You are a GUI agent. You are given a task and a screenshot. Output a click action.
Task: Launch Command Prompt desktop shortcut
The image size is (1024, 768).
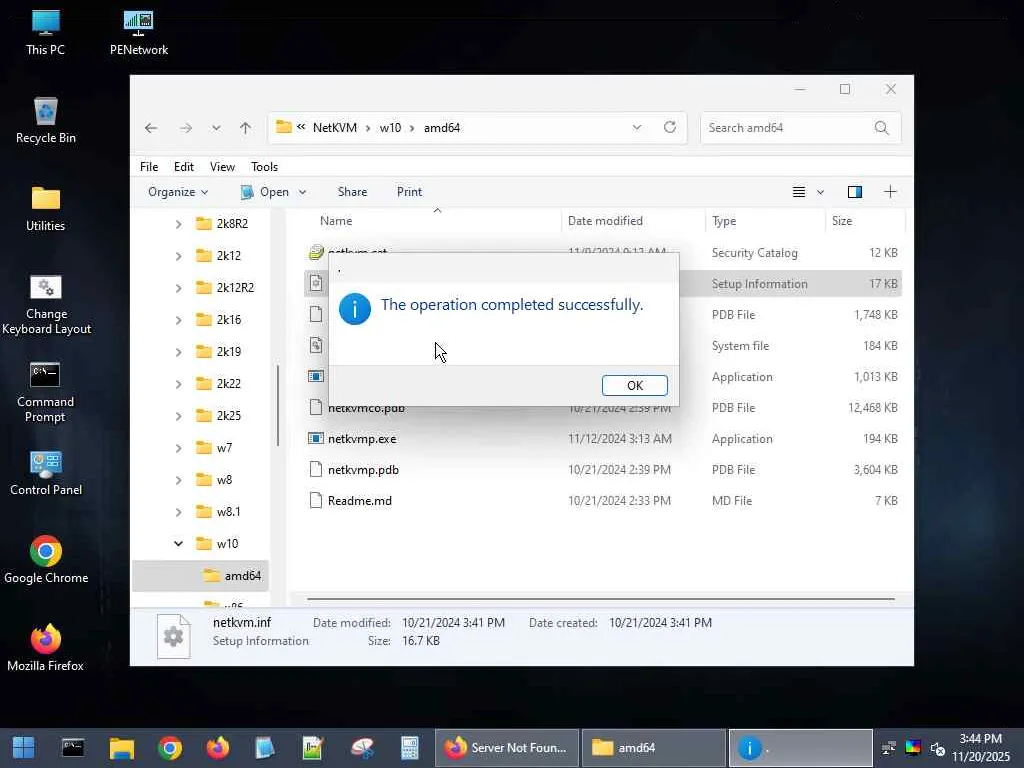pos(46,392)
